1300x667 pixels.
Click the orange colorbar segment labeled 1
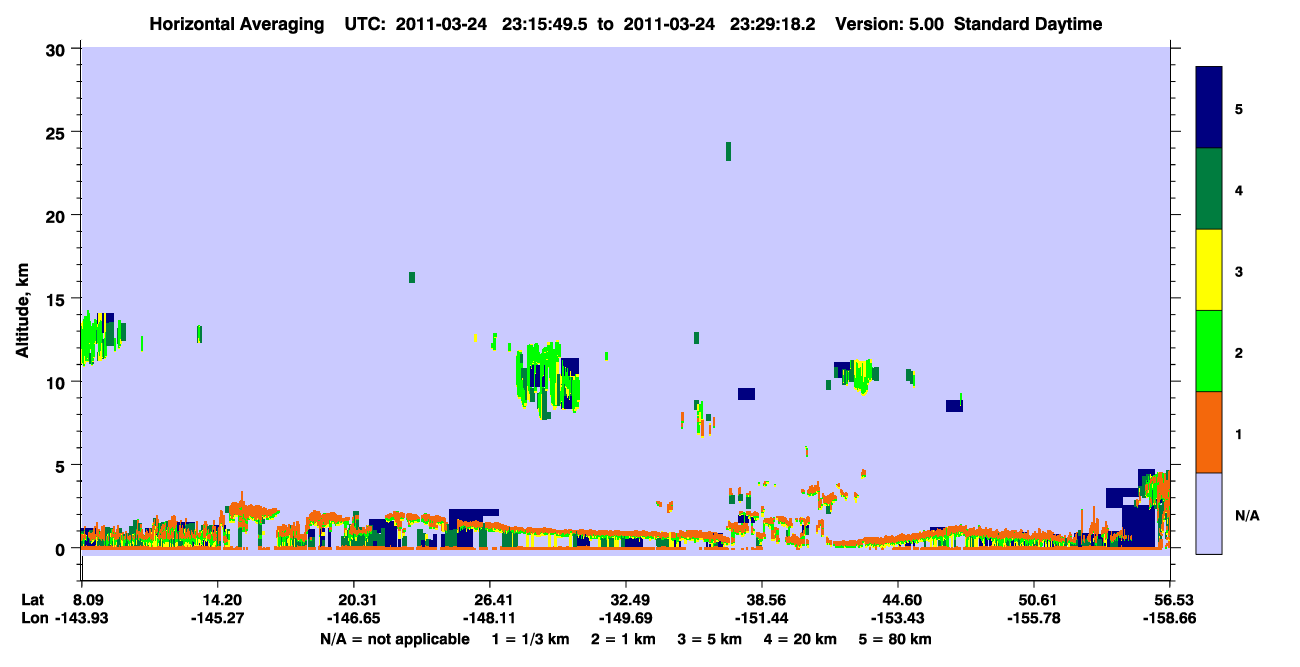pos(1209,432)
